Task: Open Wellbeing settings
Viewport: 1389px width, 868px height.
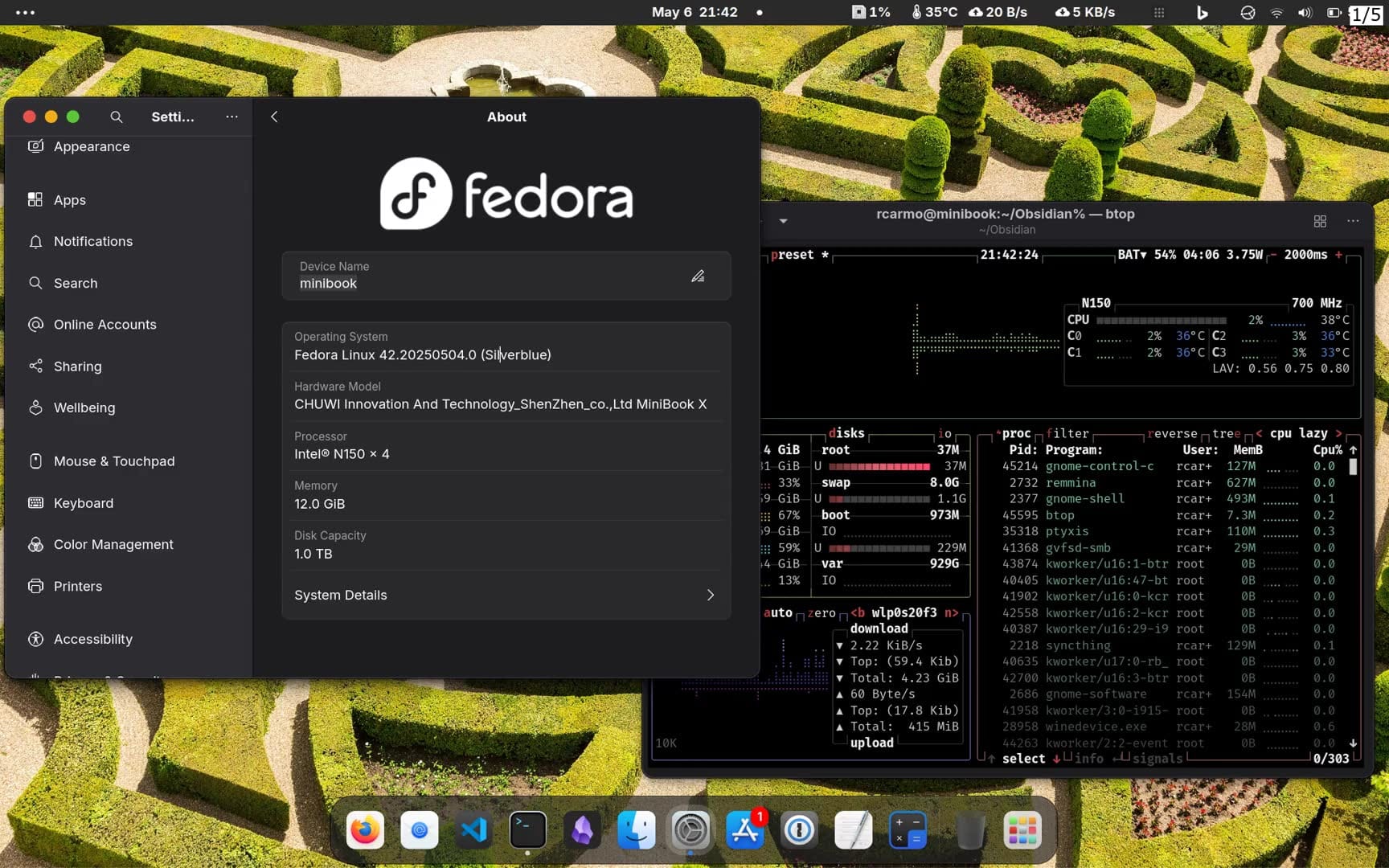Action: coord(129,407)
